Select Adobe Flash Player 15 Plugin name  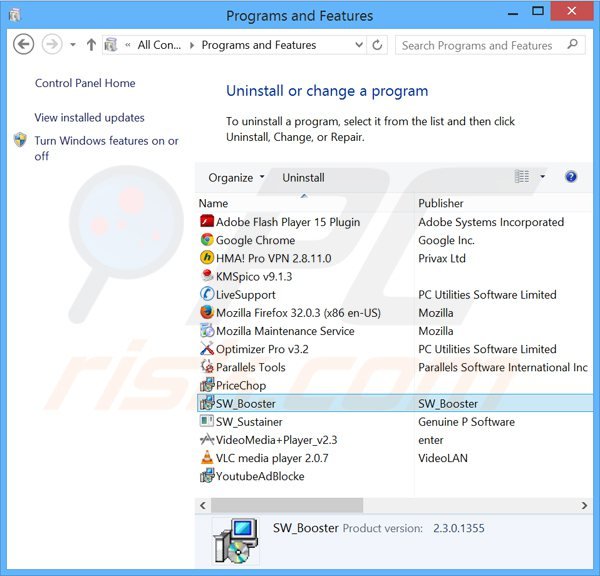tap(288, 222)
